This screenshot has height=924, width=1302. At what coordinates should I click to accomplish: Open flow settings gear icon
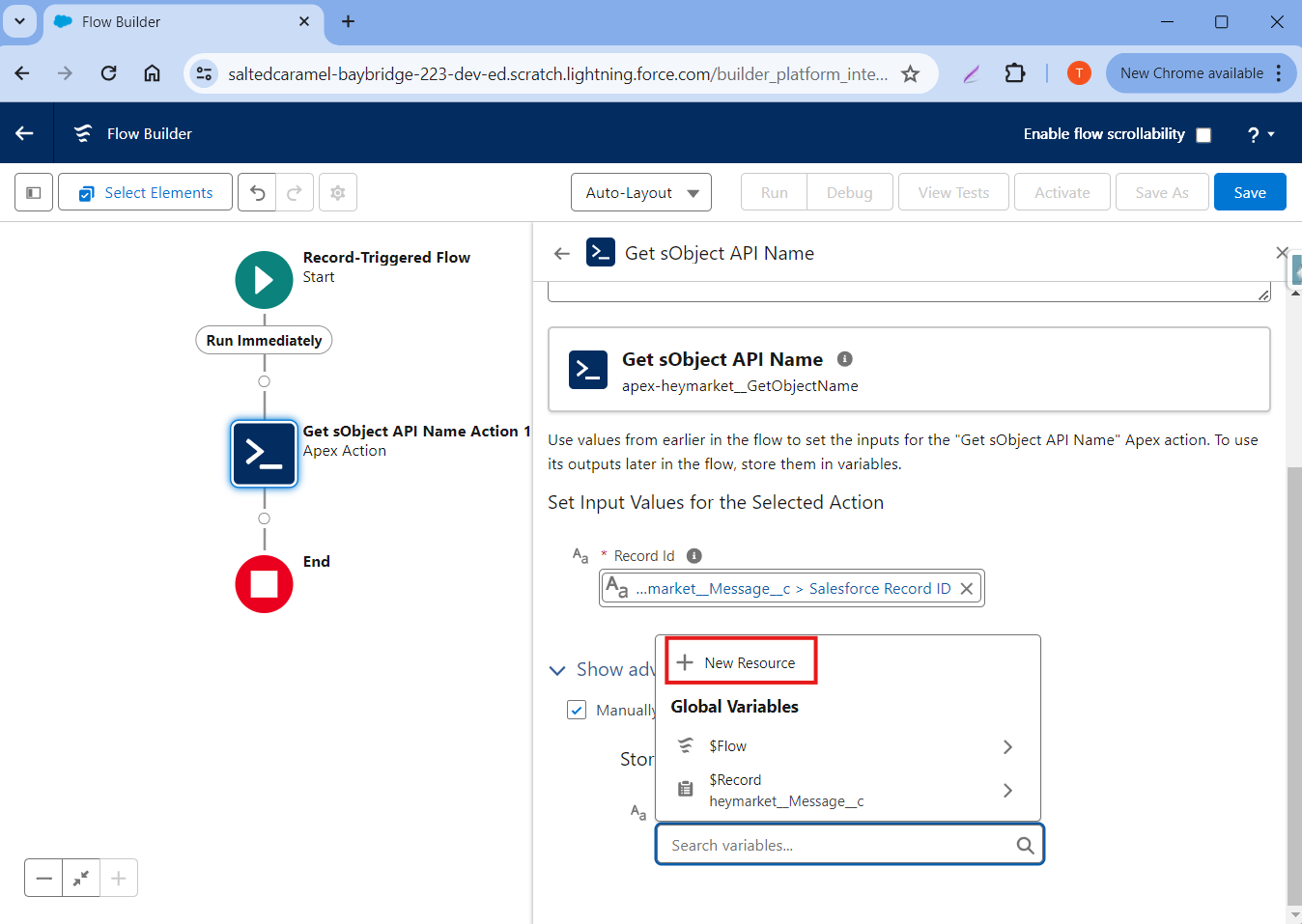tap(338, 192)
